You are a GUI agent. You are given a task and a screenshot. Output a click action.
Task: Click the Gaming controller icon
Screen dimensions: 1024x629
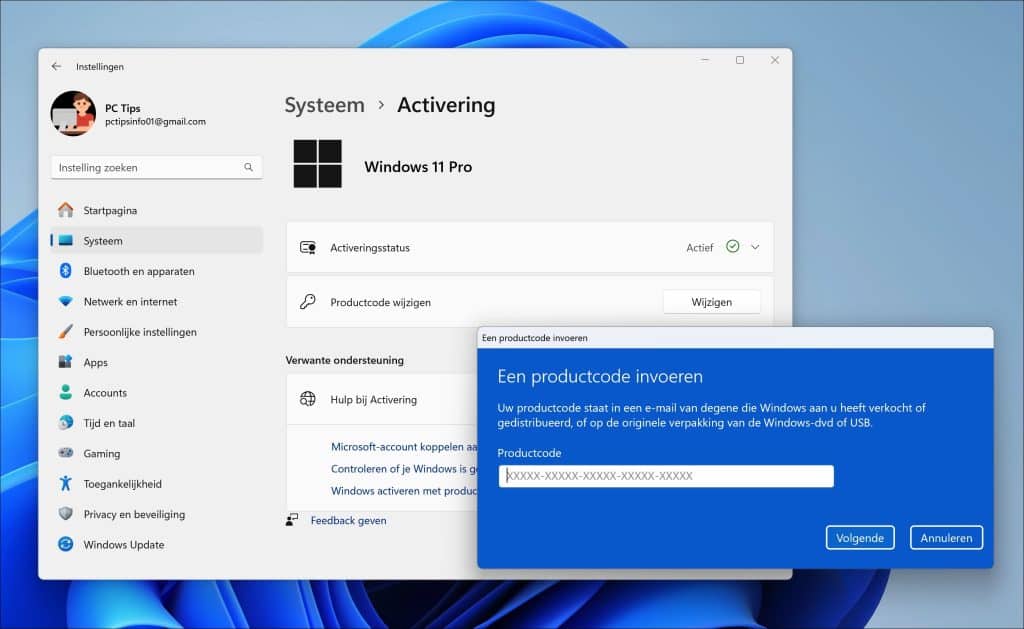point(65,452)
